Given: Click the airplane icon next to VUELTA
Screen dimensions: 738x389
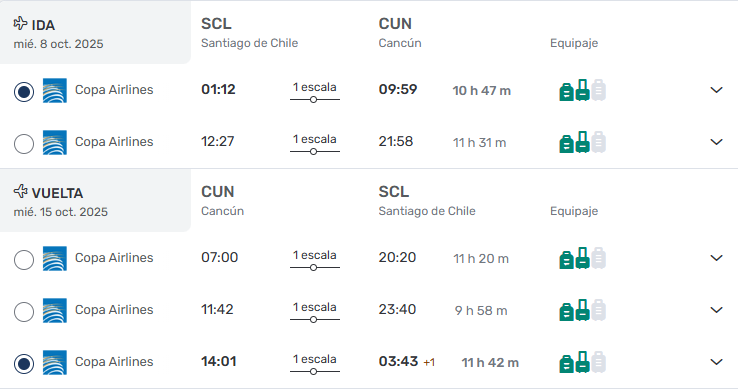Looking at the screenshot, I should point(20,191).
